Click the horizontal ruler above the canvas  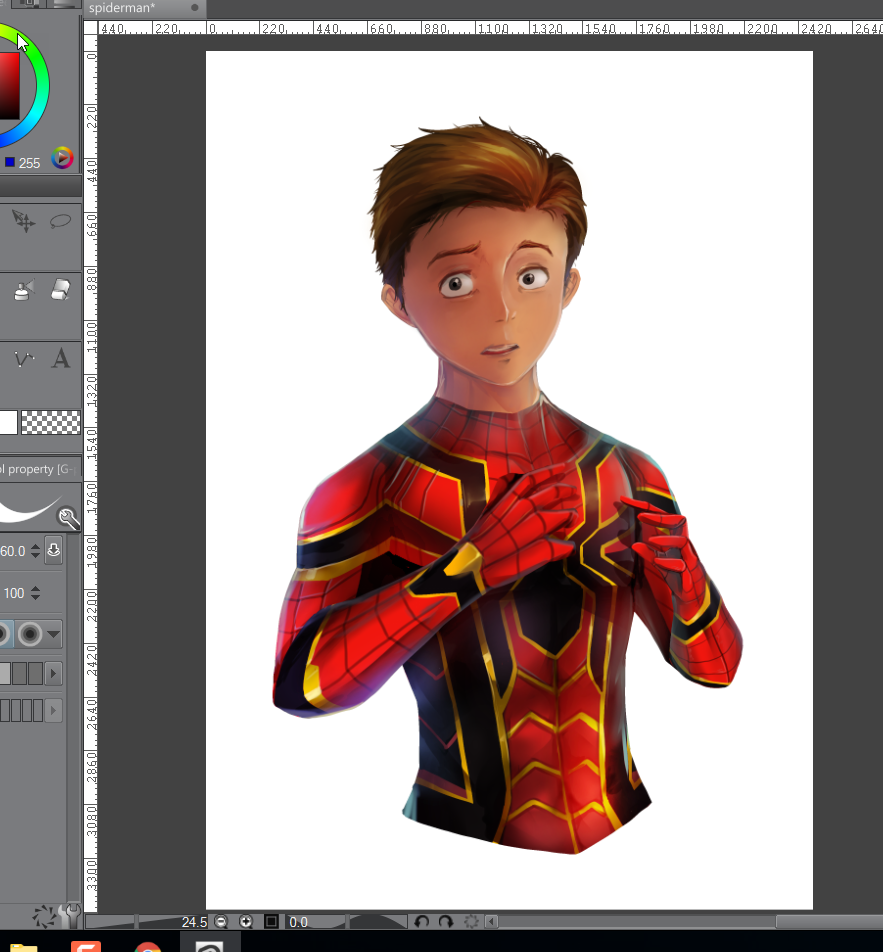[491, 28]
